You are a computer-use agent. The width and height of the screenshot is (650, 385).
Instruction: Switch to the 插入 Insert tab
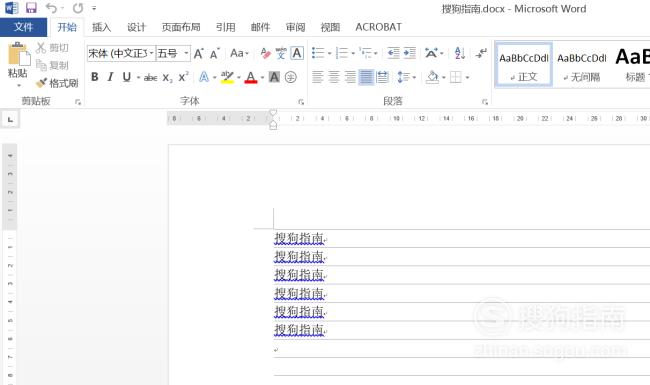102,27
